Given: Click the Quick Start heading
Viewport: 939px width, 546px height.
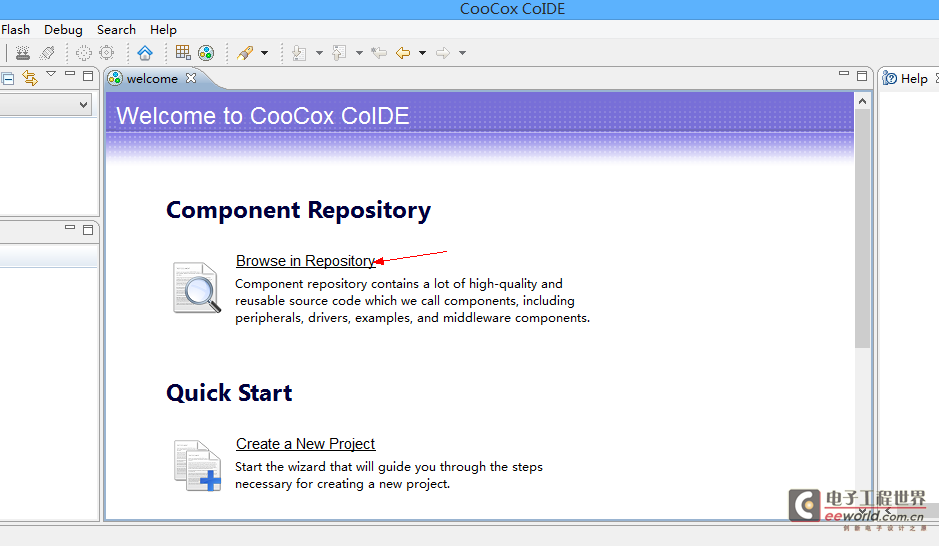Looking at the screenshot, I should (x=229, y=393).
